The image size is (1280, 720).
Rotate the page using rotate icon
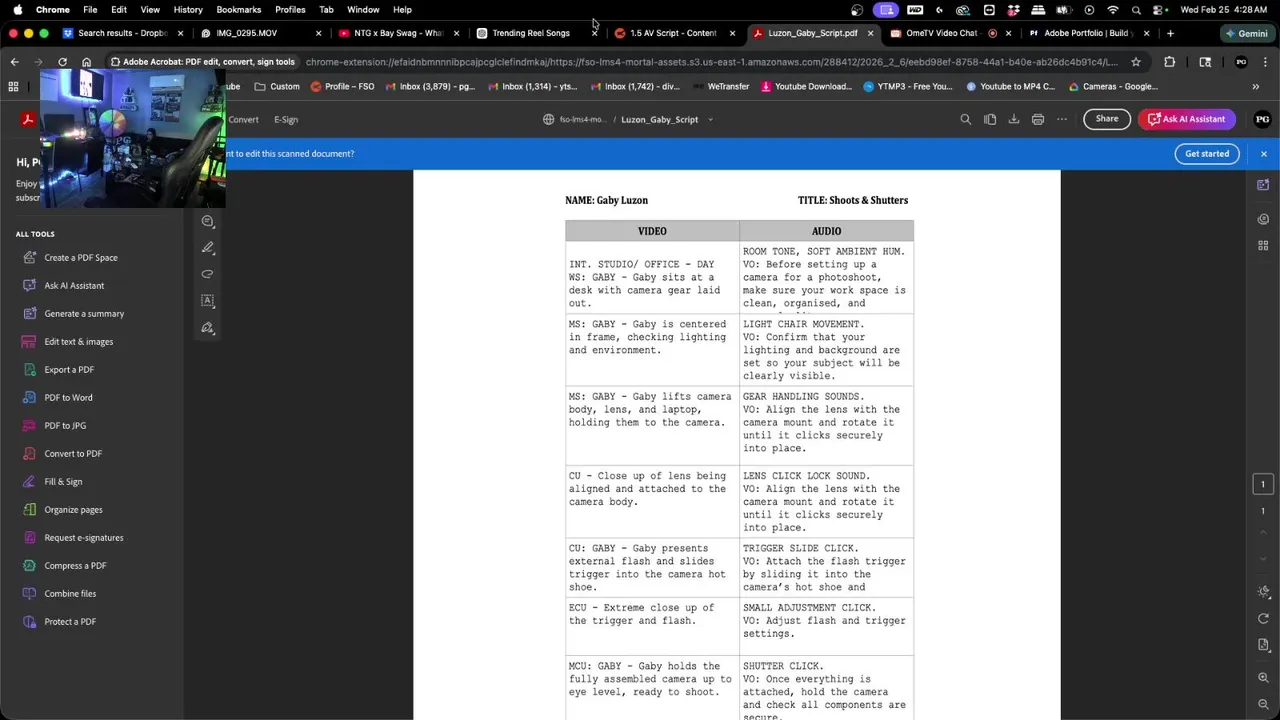(1264, 619)
